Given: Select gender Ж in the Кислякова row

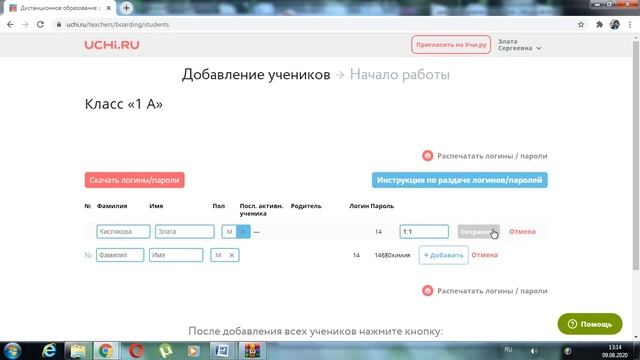Looking at the screenshot, I should point(243,232).
